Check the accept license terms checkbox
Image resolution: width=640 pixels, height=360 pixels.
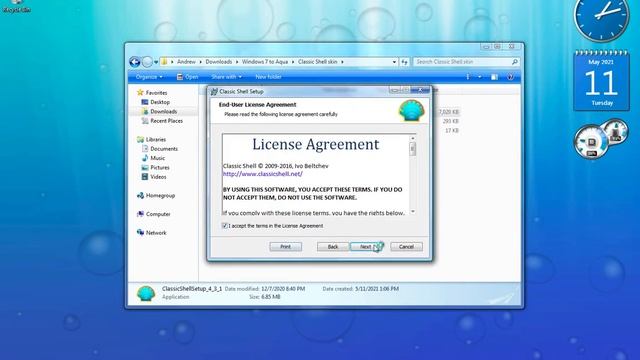(224, 226)
